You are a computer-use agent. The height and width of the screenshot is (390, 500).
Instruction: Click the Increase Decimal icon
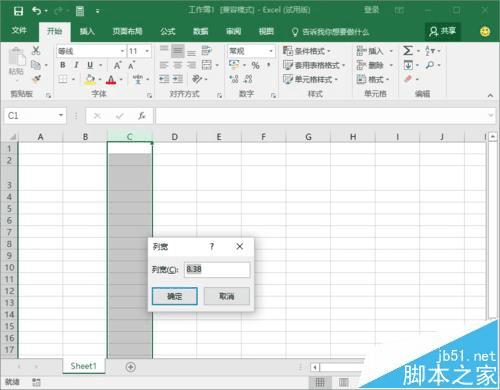point(234,79)
